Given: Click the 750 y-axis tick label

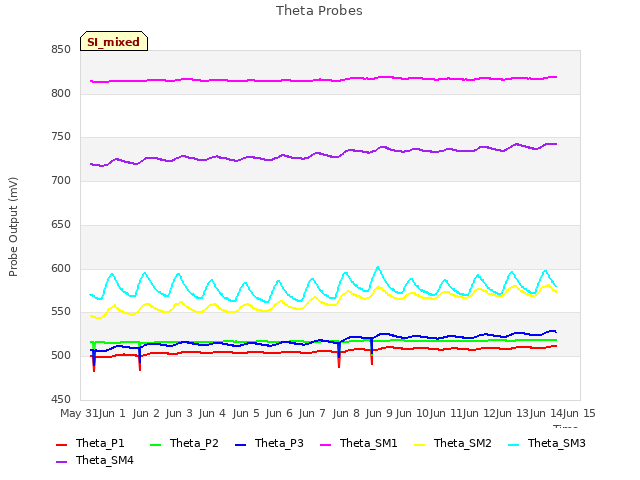Looking at the screenshot, I should point(61,137).
